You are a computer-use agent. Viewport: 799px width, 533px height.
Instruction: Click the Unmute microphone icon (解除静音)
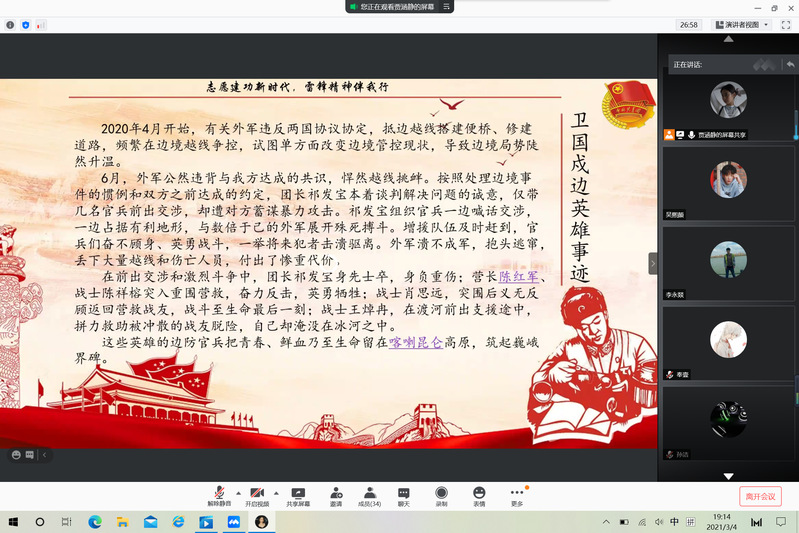pos(220,494)
